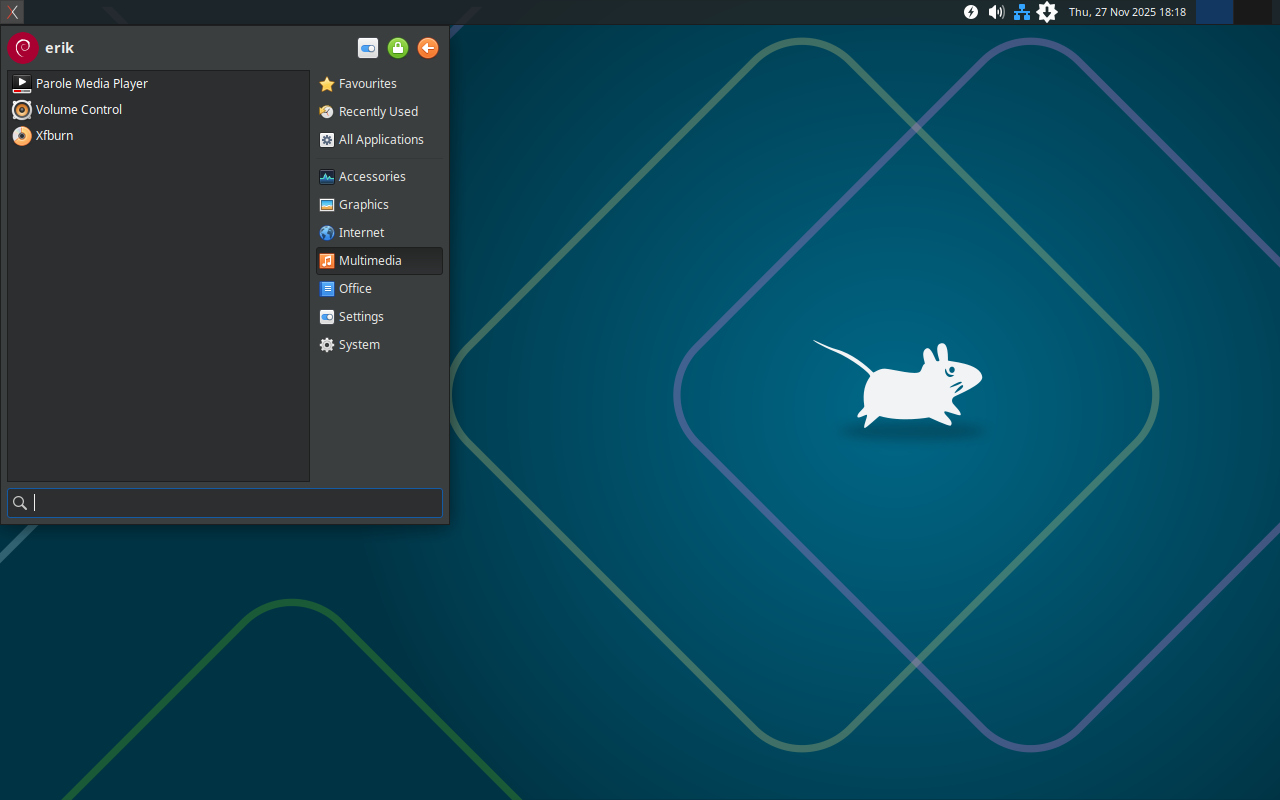This screenshot has height=800, width=1280.
Task: Open the Recently Used list
Action: click(x=378, y=111)
